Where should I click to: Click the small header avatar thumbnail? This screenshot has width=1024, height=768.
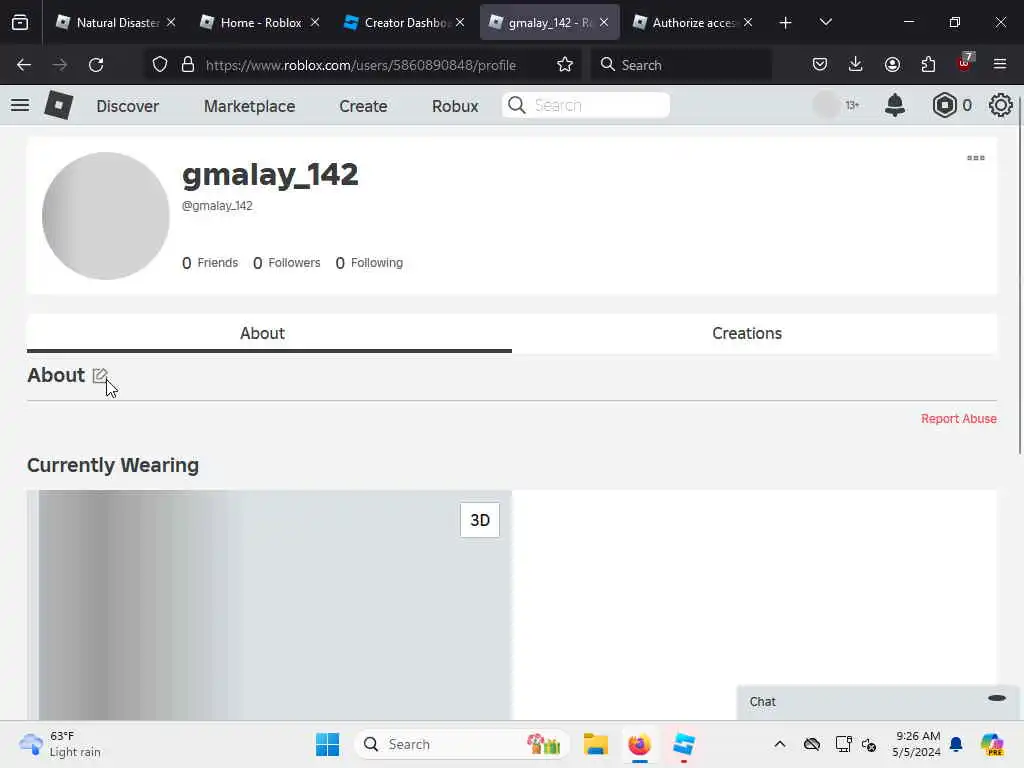pyautogui.click(x=826, y=105)
